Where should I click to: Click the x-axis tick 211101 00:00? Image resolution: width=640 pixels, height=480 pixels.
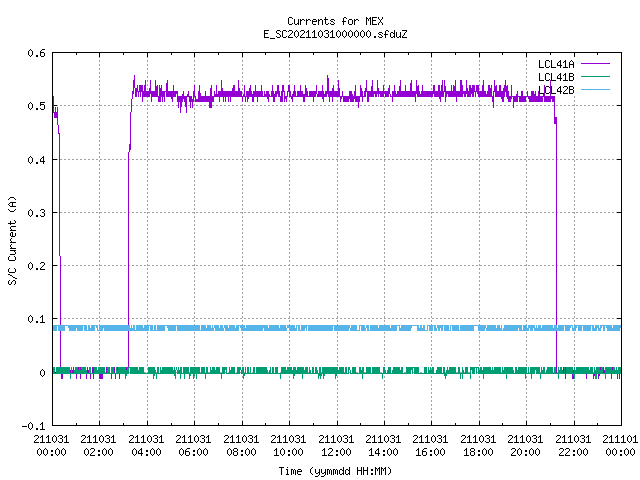[x=620, y=446]
